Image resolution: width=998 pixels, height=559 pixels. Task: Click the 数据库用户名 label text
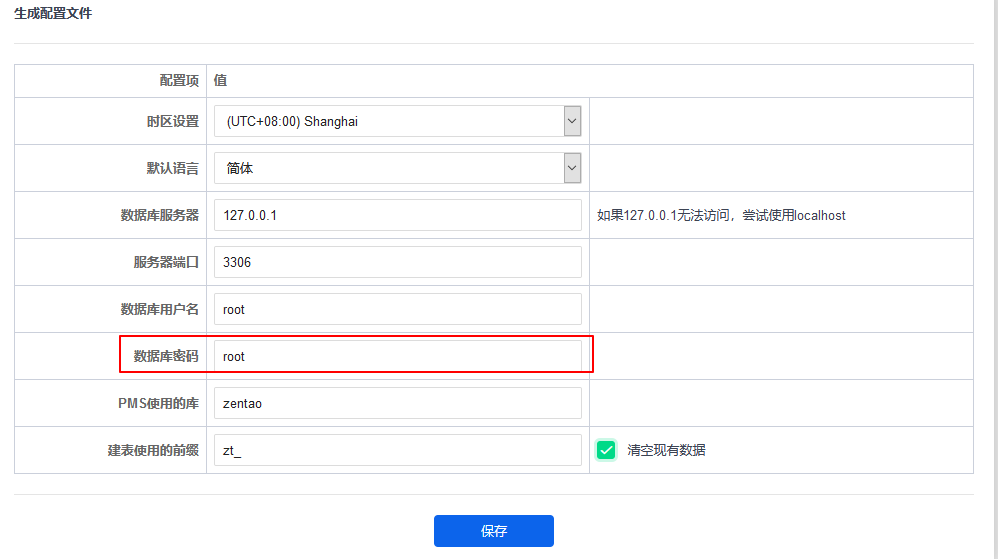click(159, 309)
